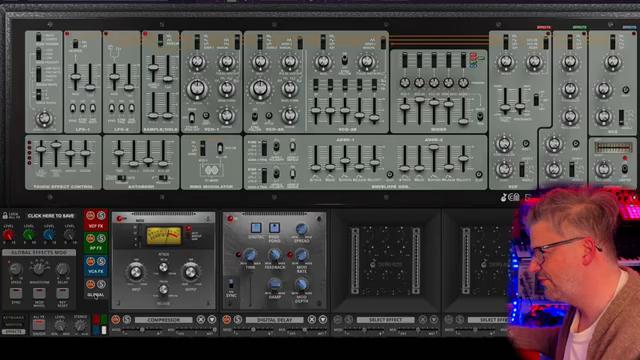640x360 pixels.
Task: Solo the VCA FX chain with its S icon
Action: point(101,261)
